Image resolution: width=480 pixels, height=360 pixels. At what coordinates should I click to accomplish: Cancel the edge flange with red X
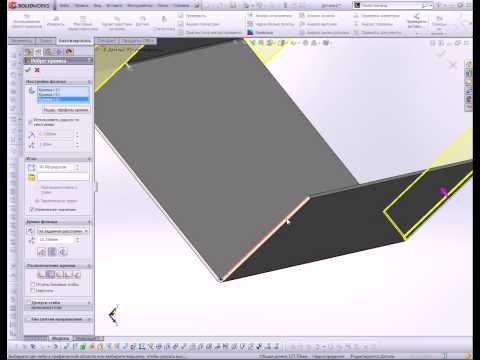pyautogui.click(x=37, y=70)
